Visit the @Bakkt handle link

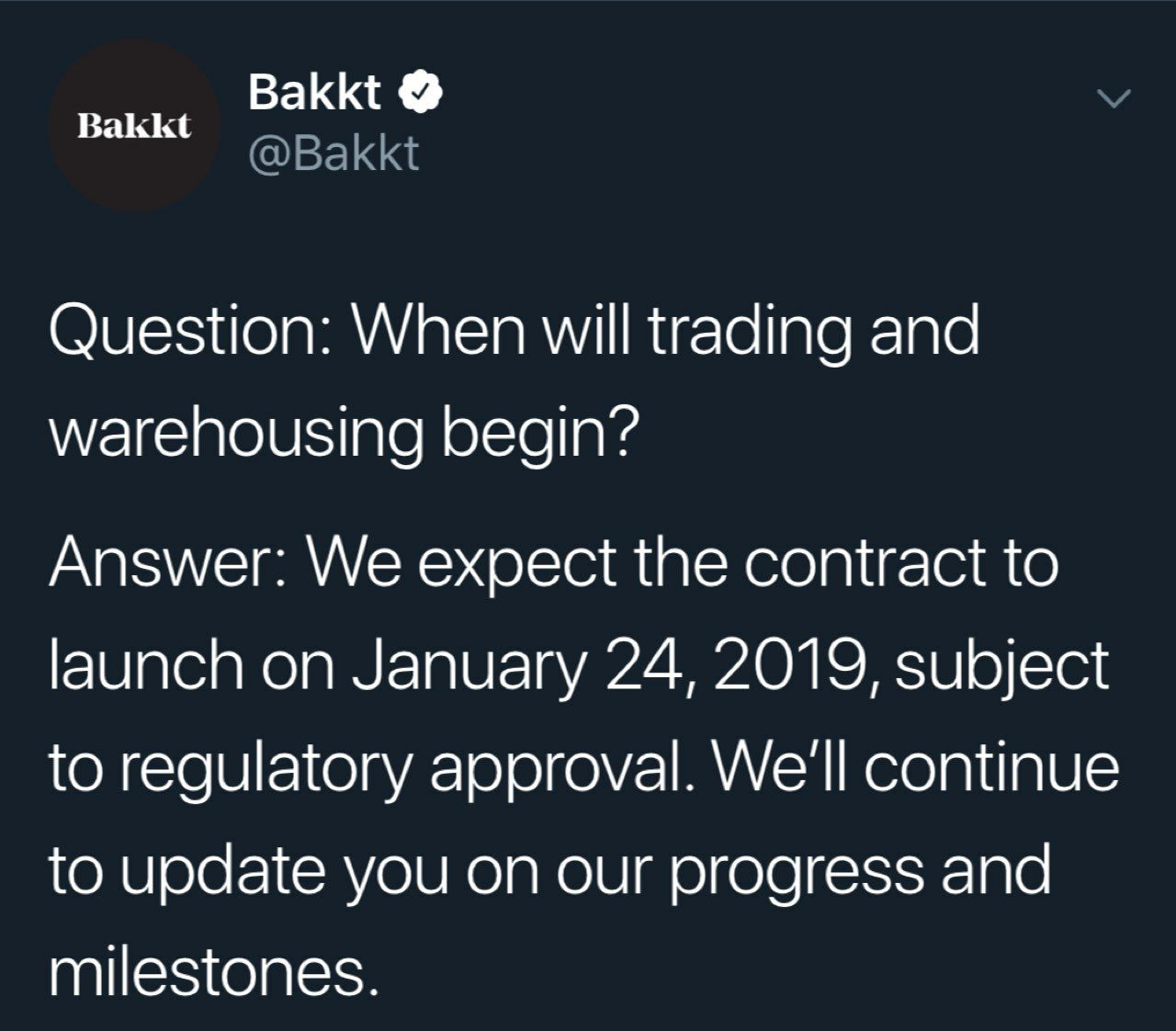334,153
